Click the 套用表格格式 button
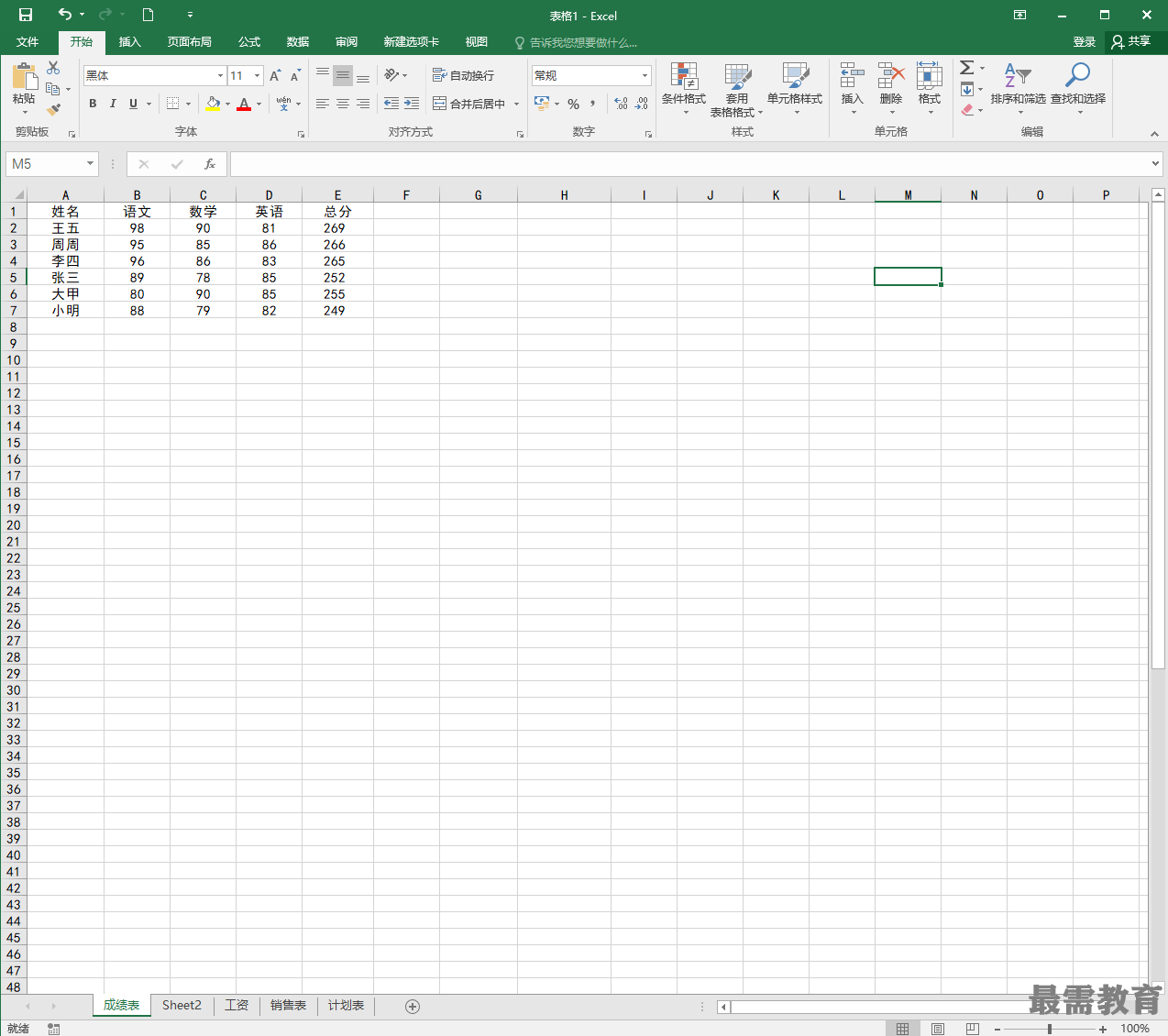 pyautogui.click(x=737, y=89)
